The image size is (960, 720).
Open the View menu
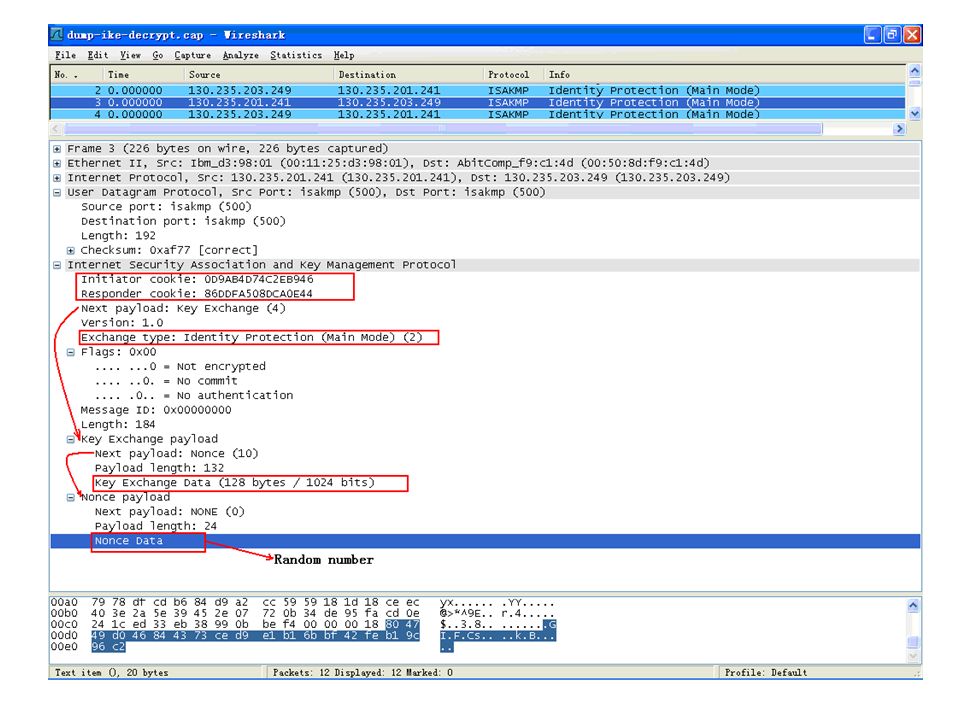[130, 55]
